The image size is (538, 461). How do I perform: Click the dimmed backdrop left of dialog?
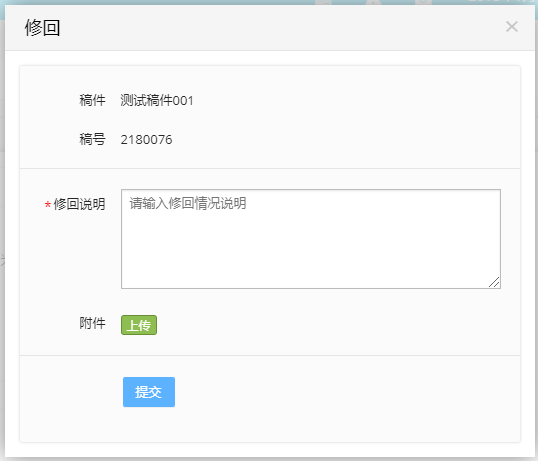point(2,240)
